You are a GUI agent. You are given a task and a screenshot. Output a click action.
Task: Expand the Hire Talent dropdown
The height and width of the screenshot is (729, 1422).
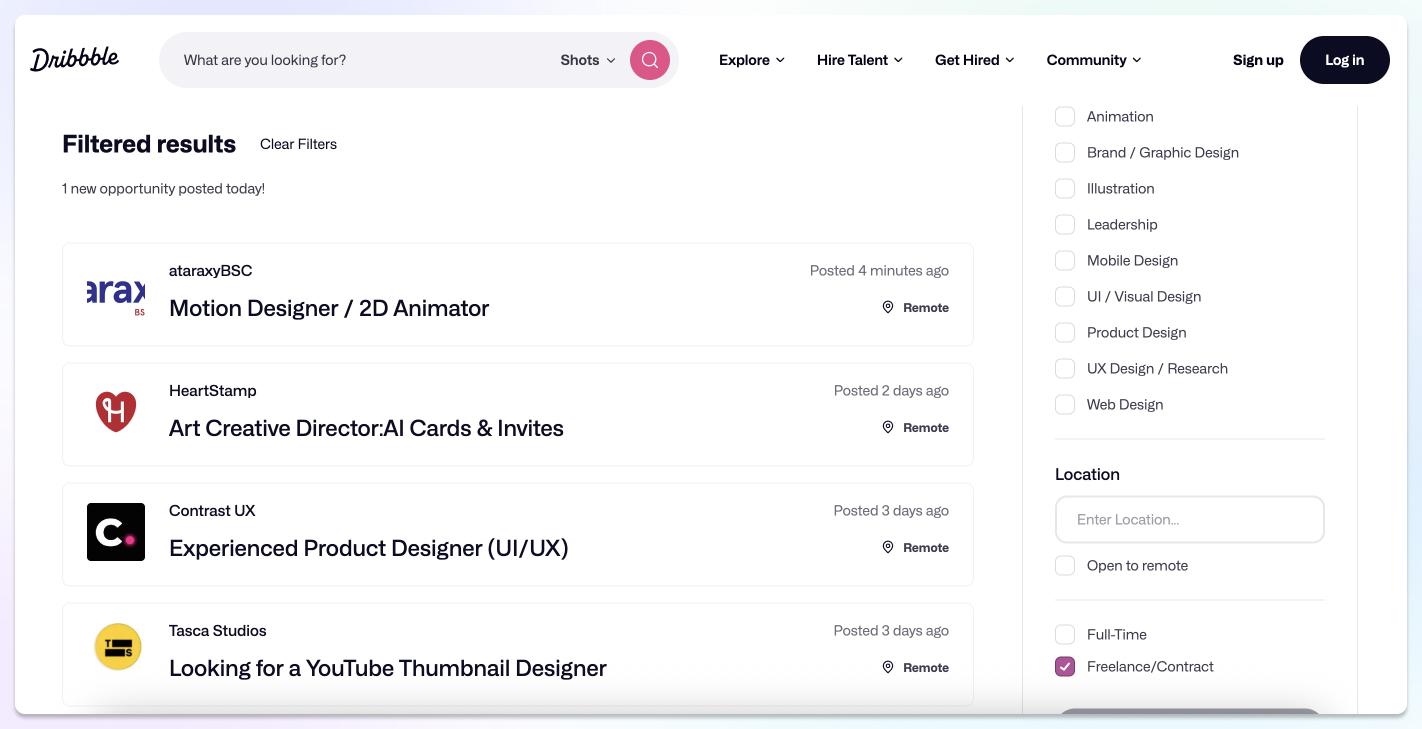859,60
